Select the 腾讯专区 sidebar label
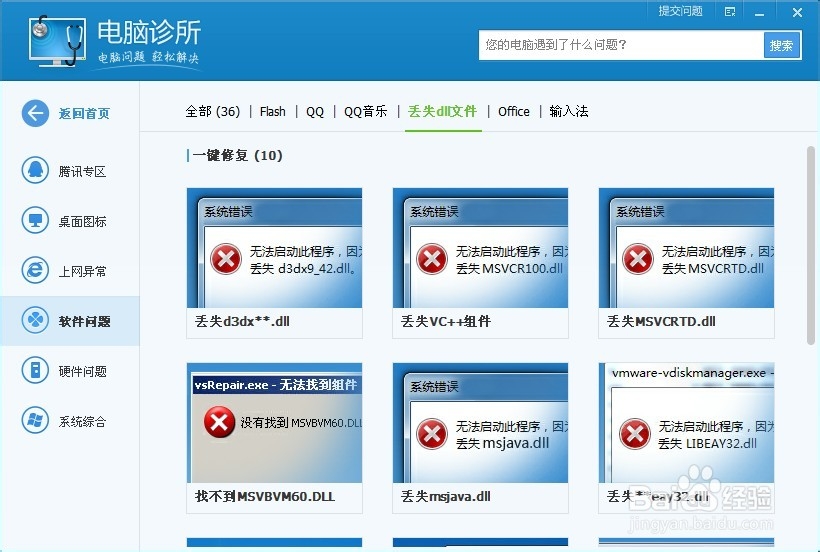Image resolution: width=820 pixels, height=552 pixels. click(x=83, y=171)
